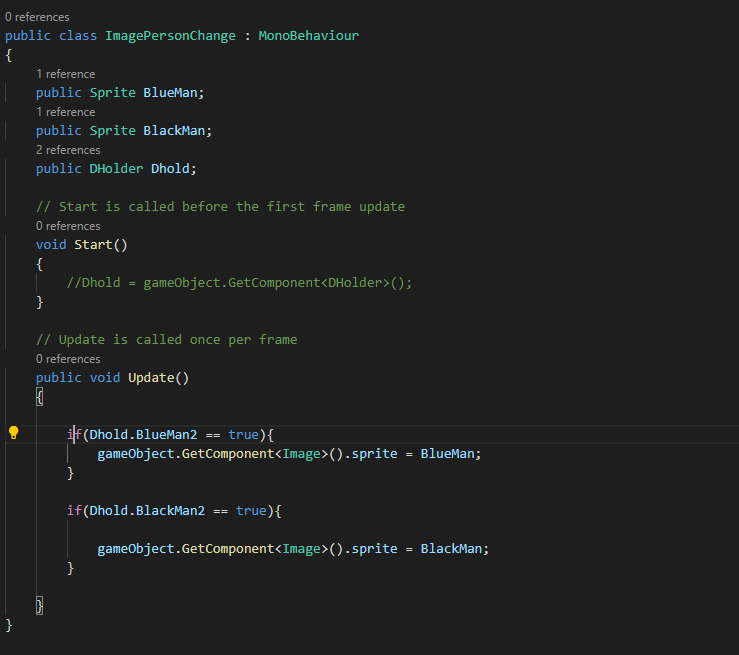
Task: Click 'true' in the BlueMan2 if condition
Action: [244, 434]
